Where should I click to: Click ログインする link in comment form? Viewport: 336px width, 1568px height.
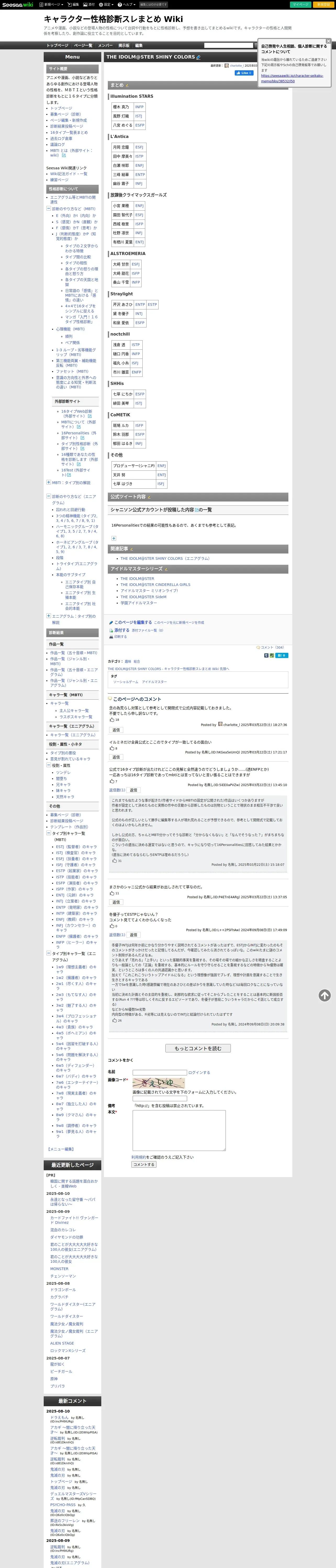click(x=199, y=1073)
